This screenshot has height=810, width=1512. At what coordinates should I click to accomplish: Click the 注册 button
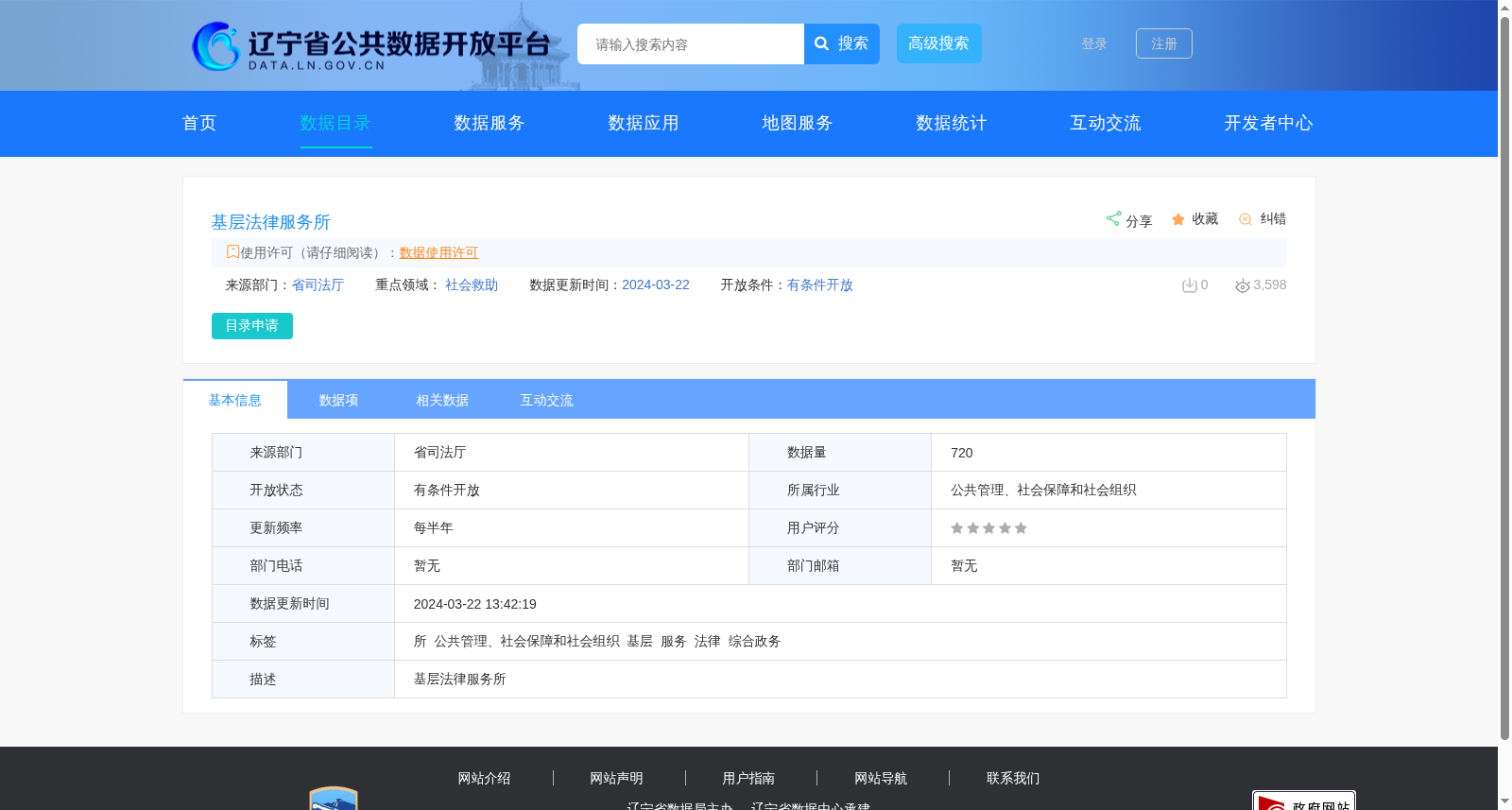tap(1163, 43)
